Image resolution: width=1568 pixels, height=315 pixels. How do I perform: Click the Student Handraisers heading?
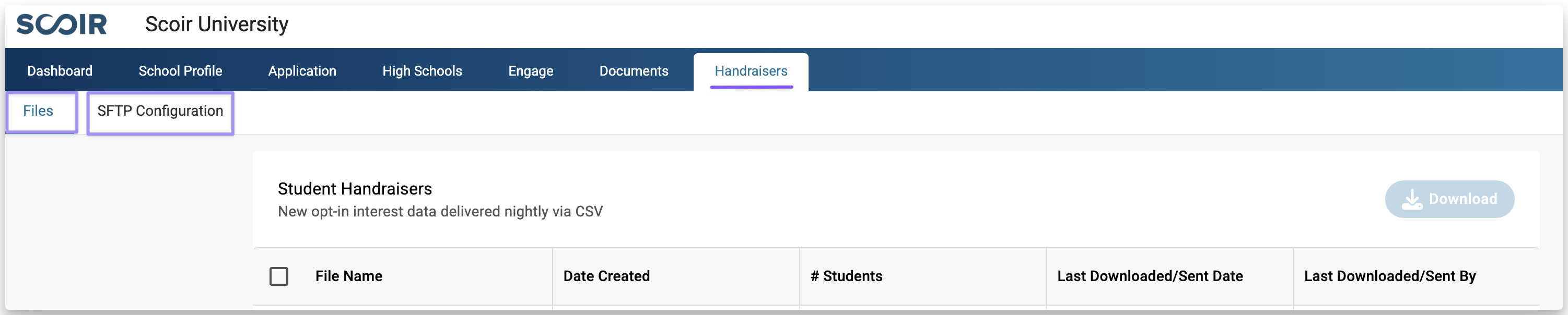355,188
